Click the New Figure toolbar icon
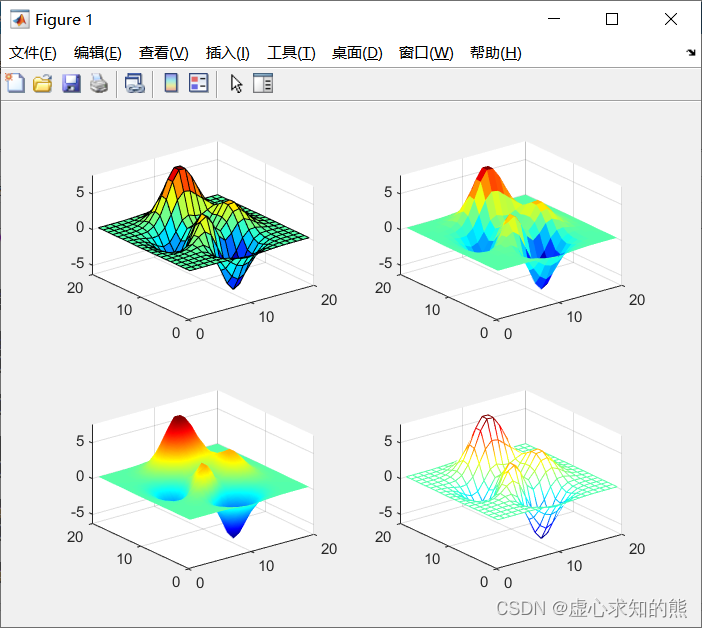The width and height of the screenshot is (702, 628). [15, 83]
